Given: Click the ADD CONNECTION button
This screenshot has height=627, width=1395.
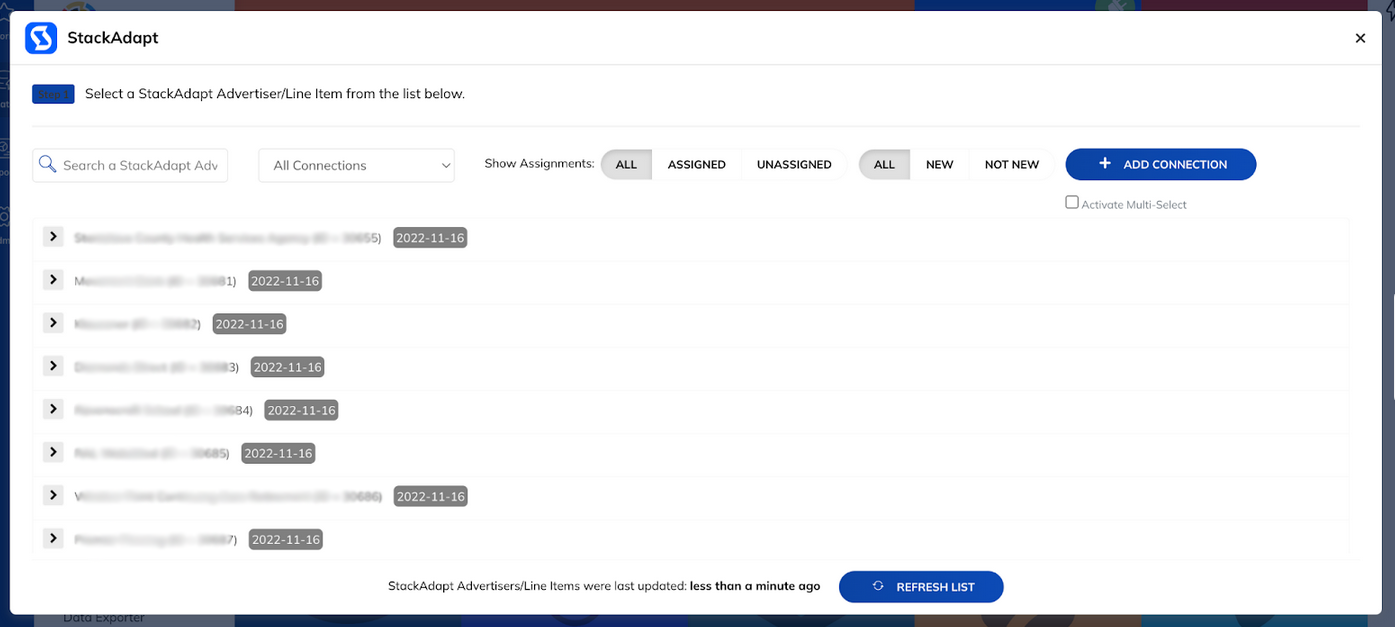Looking at the screenshot, I should (x=1161, y=164).
